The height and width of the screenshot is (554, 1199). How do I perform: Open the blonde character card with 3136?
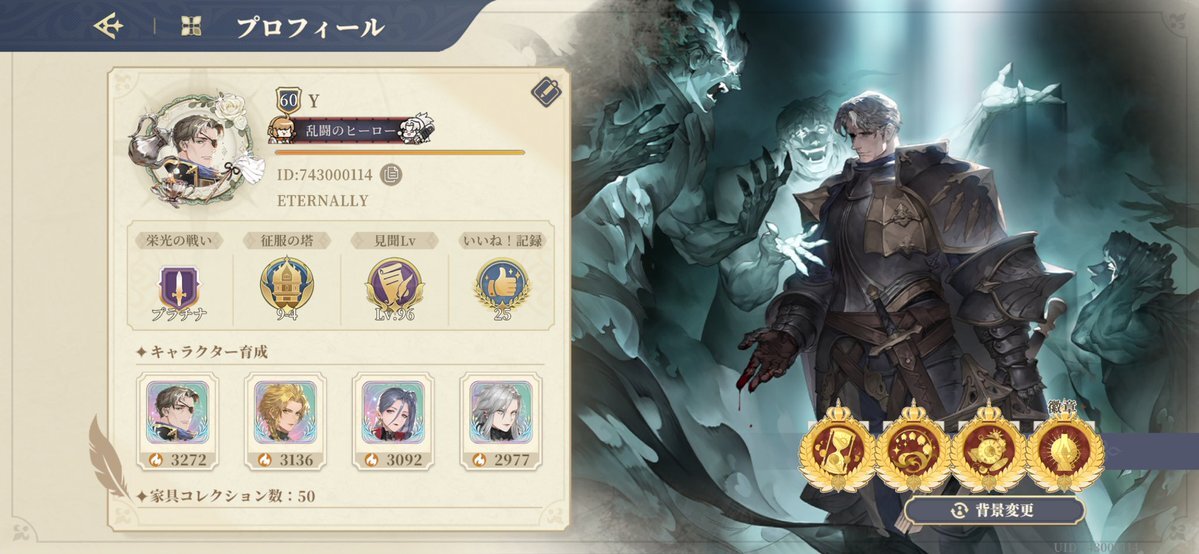(x=285, y=422)
